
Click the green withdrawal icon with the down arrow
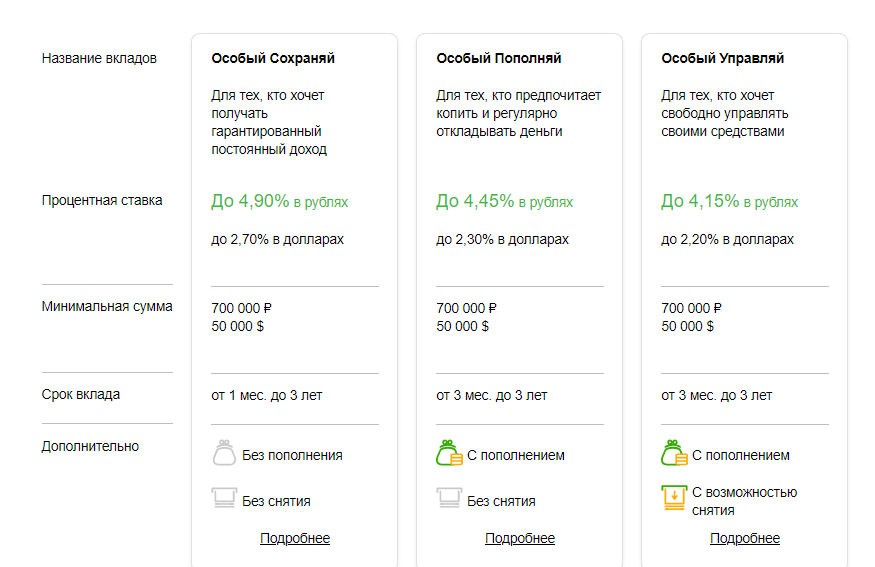click(x=674, y=497)
